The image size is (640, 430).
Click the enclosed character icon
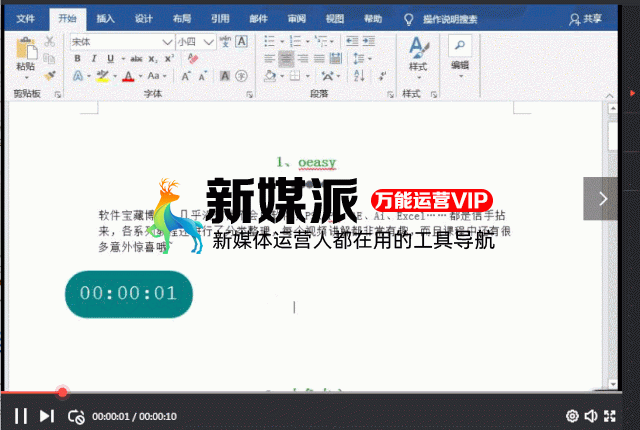click(x=241, y=76)
